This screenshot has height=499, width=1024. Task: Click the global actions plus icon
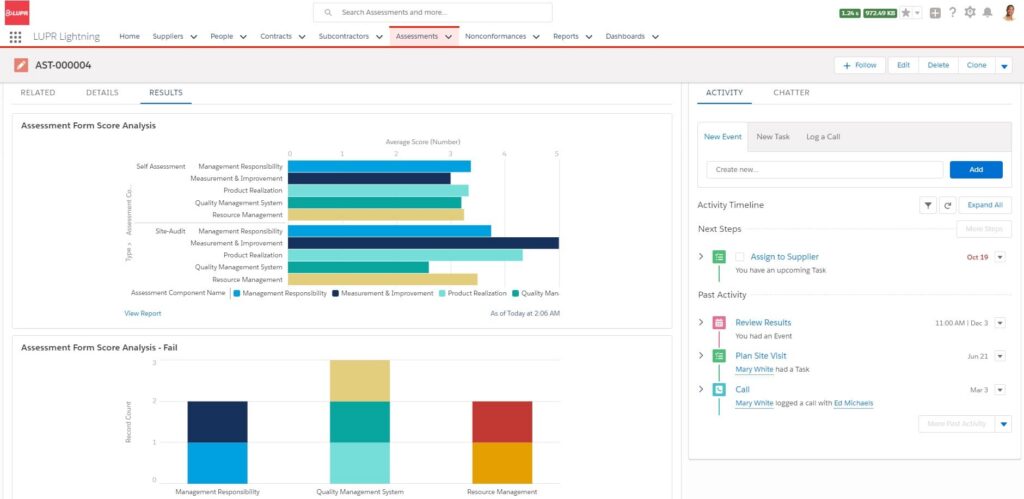(934, 12)
